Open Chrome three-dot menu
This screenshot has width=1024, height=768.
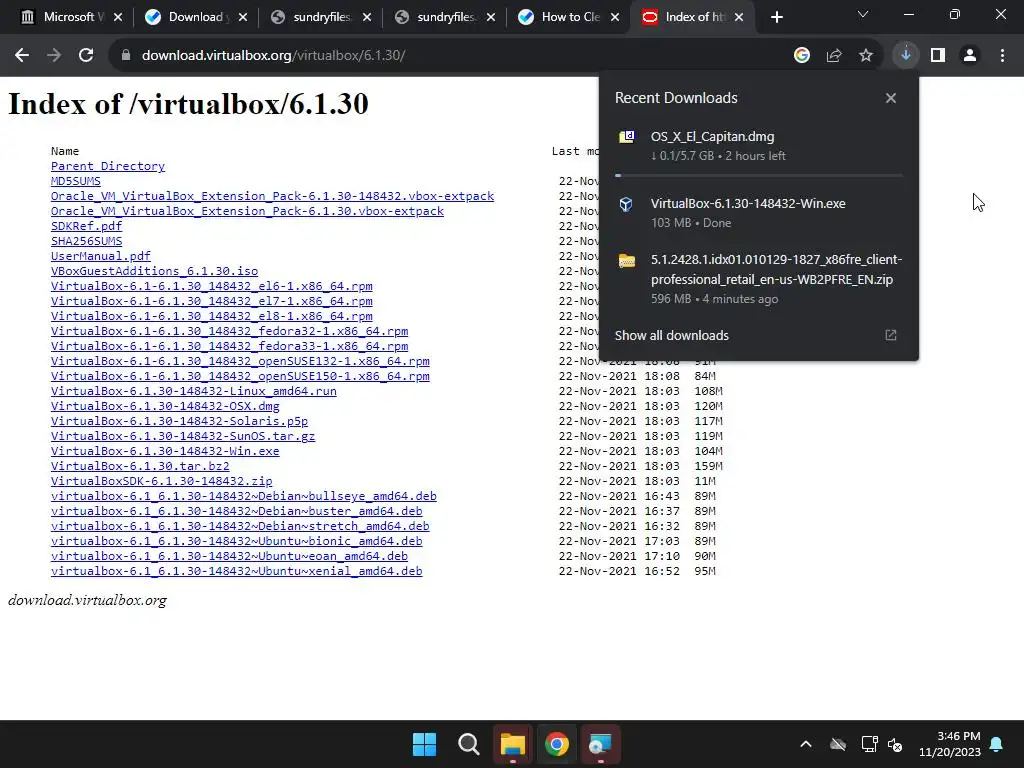pyautogui.click(x=1002, y=56)
